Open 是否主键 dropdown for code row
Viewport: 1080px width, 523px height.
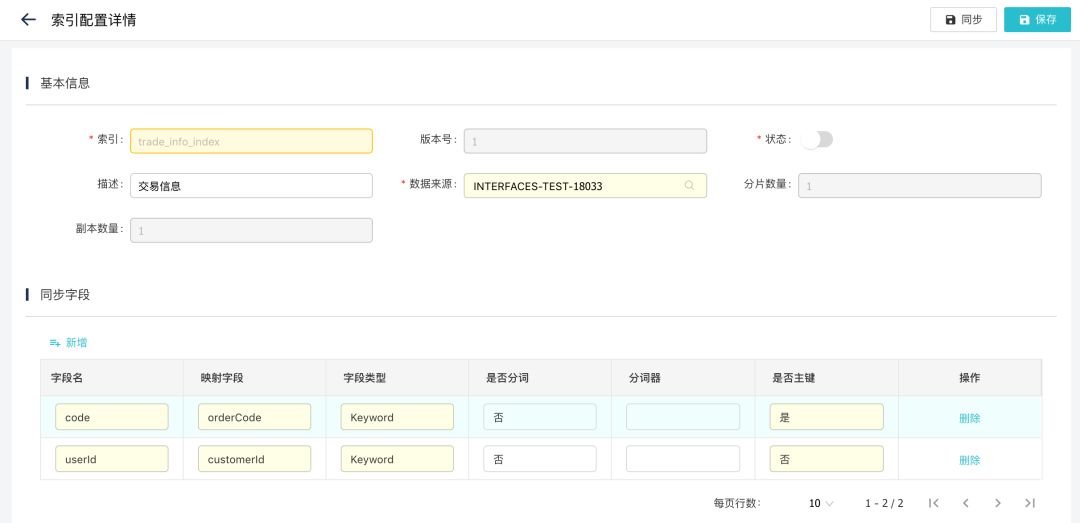click(826, 417)
